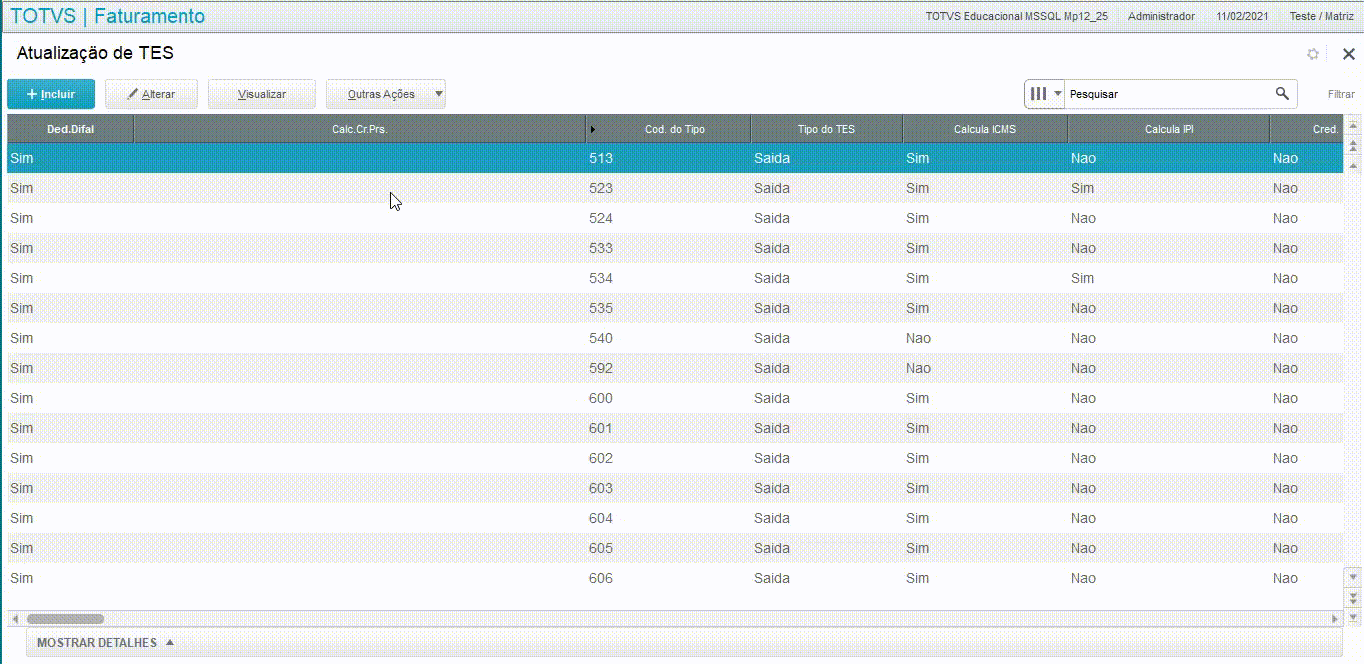Select row with code 535

click(x=675, y=308)
